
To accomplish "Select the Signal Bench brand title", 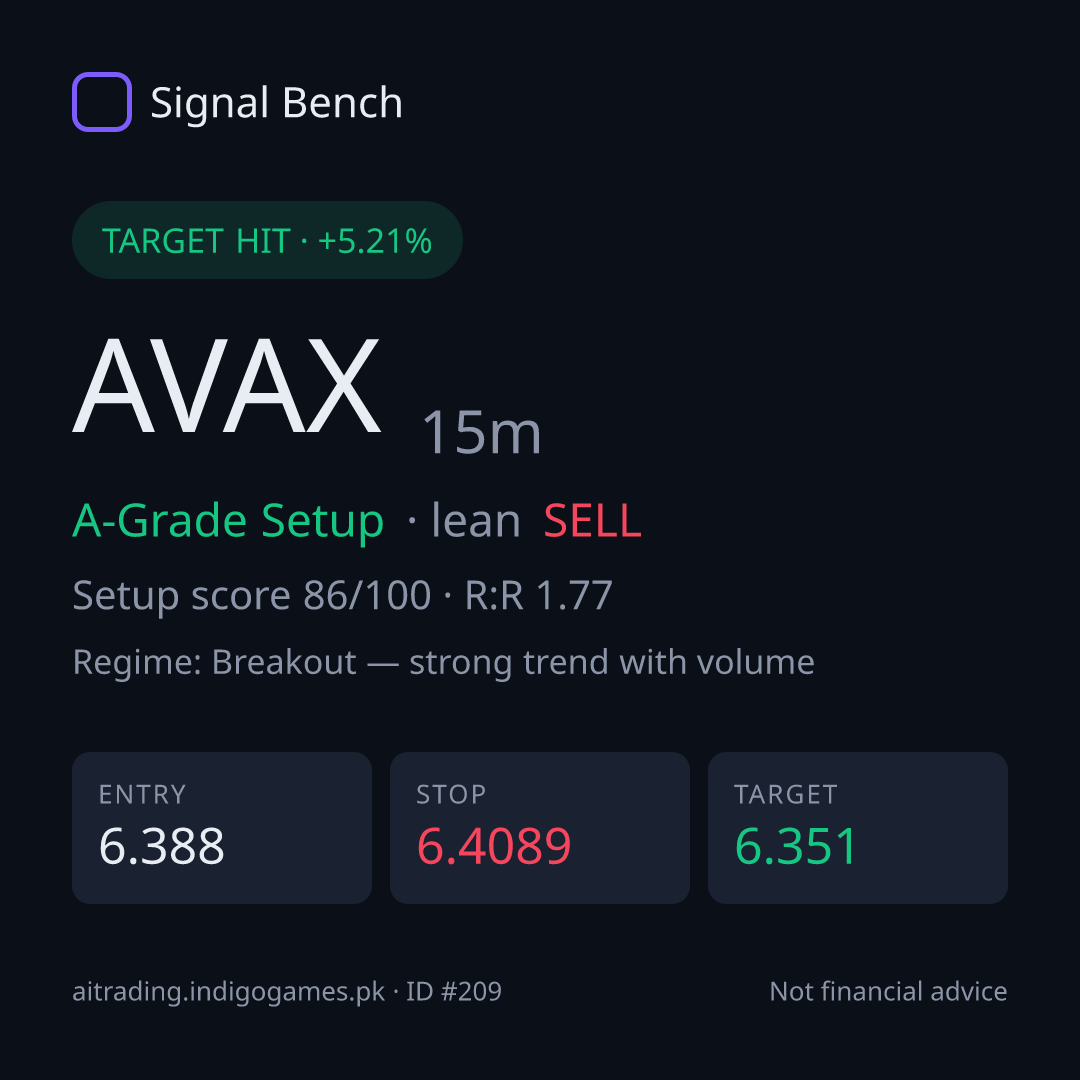I will 276,103.
